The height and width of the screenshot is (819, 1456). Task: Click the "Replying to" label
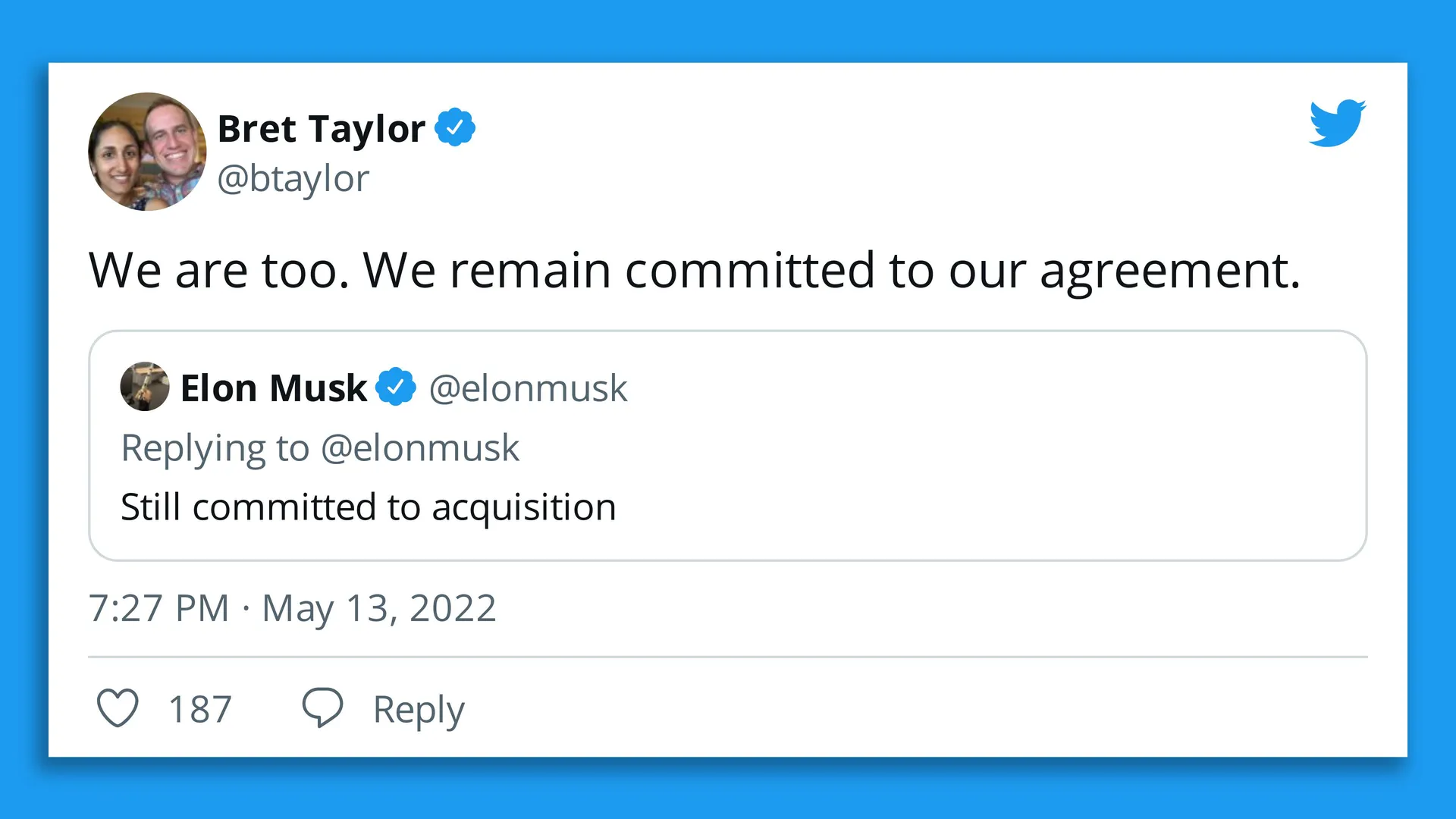point(215,448)
